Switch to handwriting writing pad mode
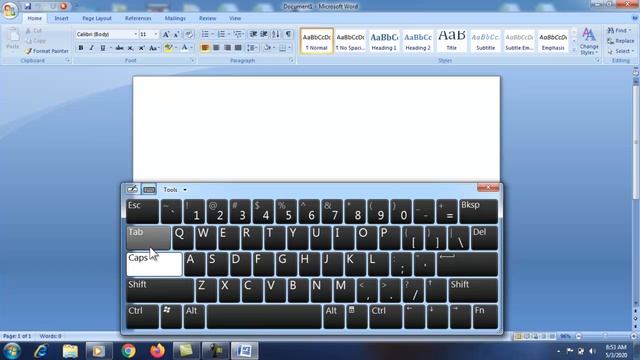The image size is (640, 360). [x=132, y=189]
